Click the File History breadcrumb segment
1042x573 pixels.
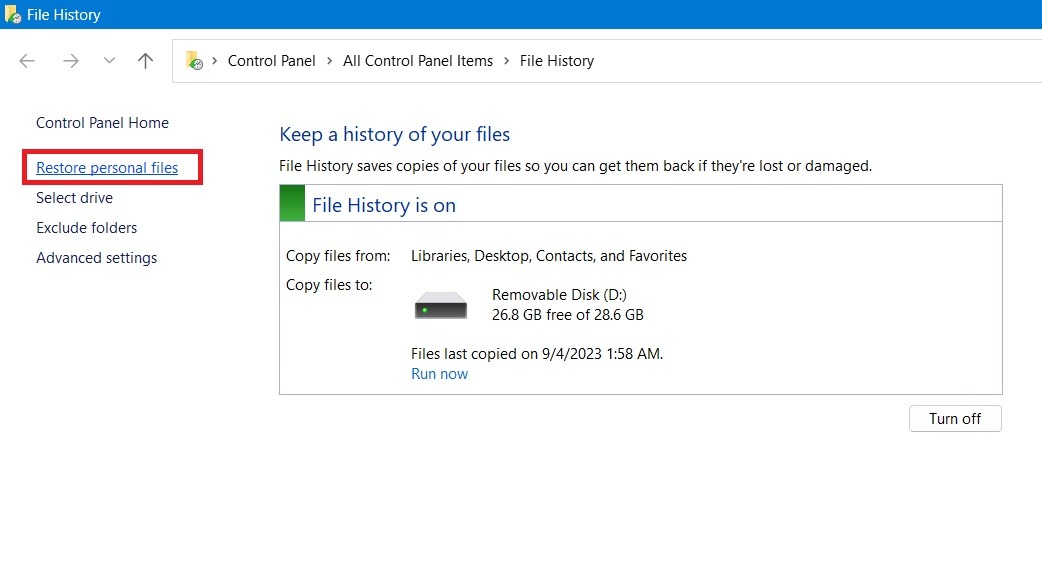coord(556,61)
